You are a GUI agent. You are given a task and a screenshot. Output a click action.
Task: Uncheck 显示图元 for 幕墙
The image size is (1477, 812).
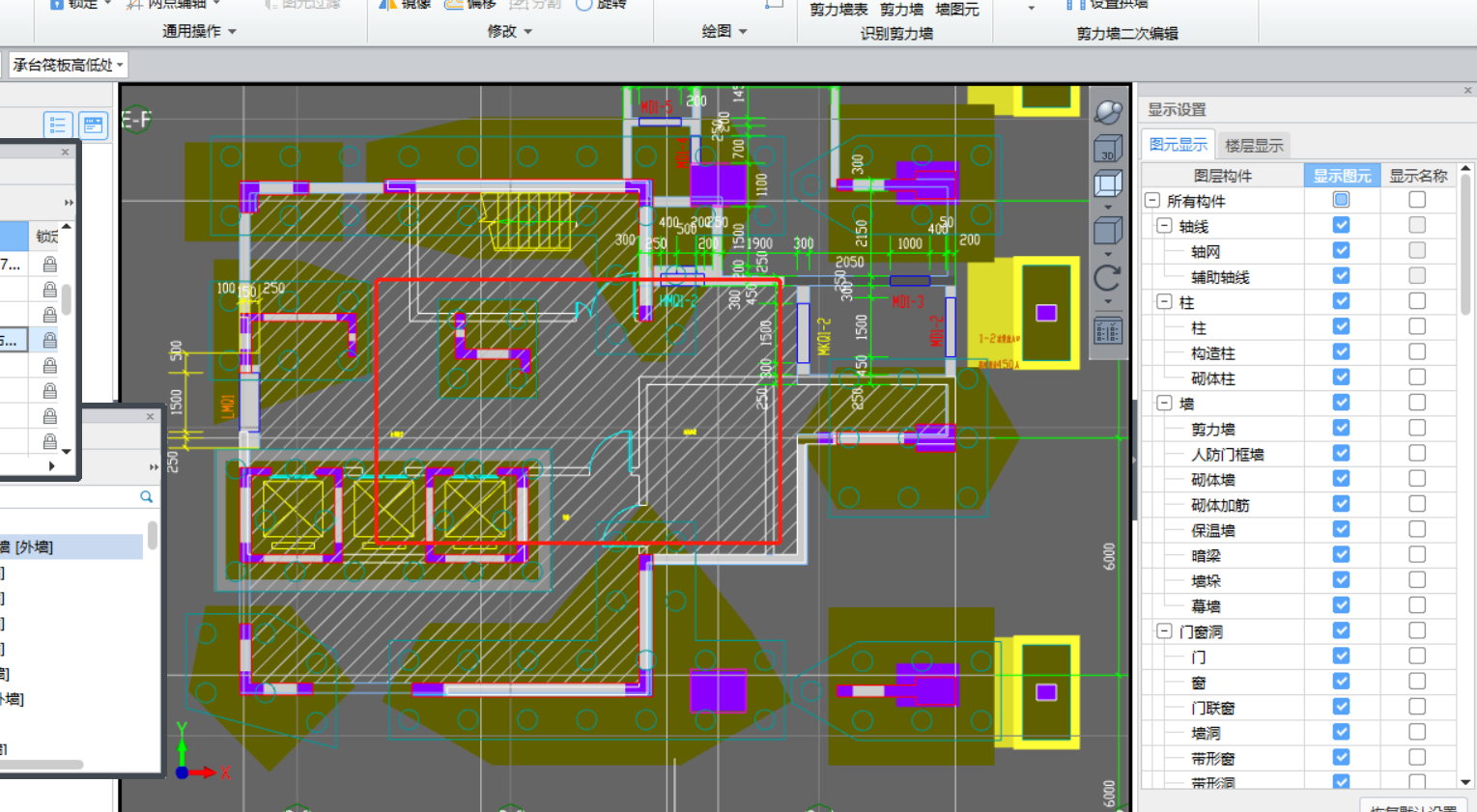[1341, 605]
